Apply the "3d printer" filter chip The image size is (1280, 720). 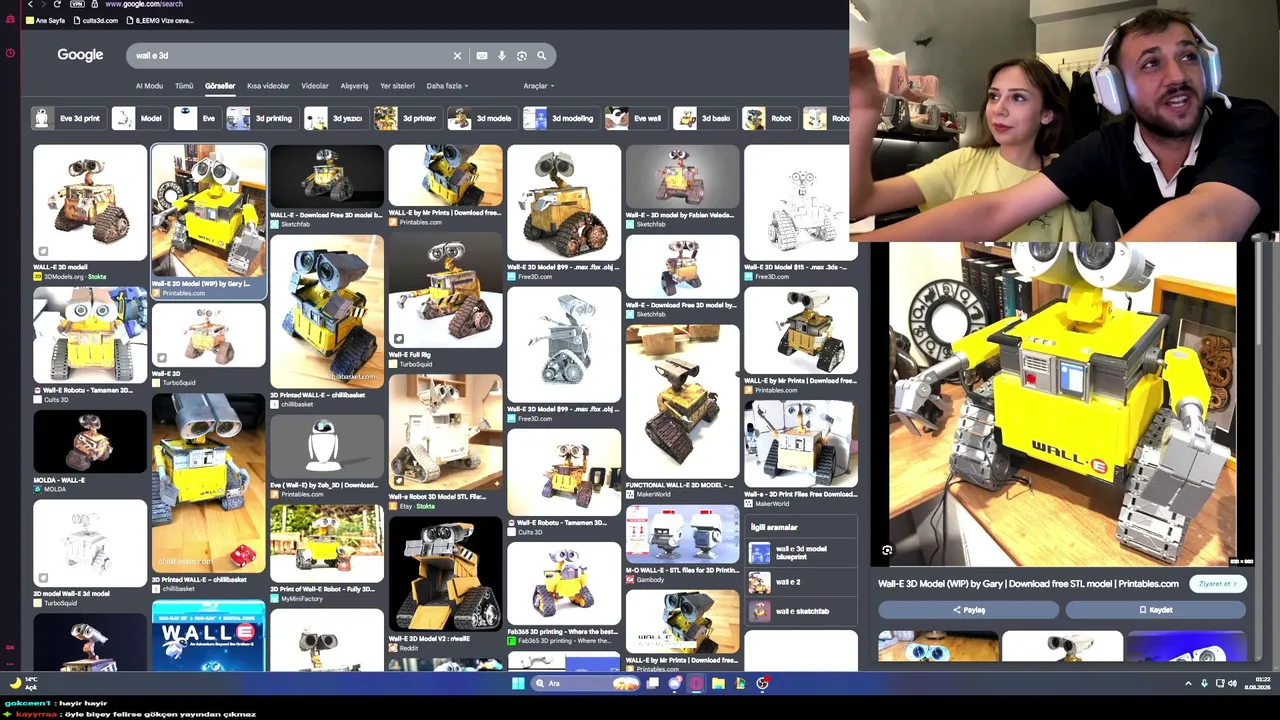click(x=407, y=118)
